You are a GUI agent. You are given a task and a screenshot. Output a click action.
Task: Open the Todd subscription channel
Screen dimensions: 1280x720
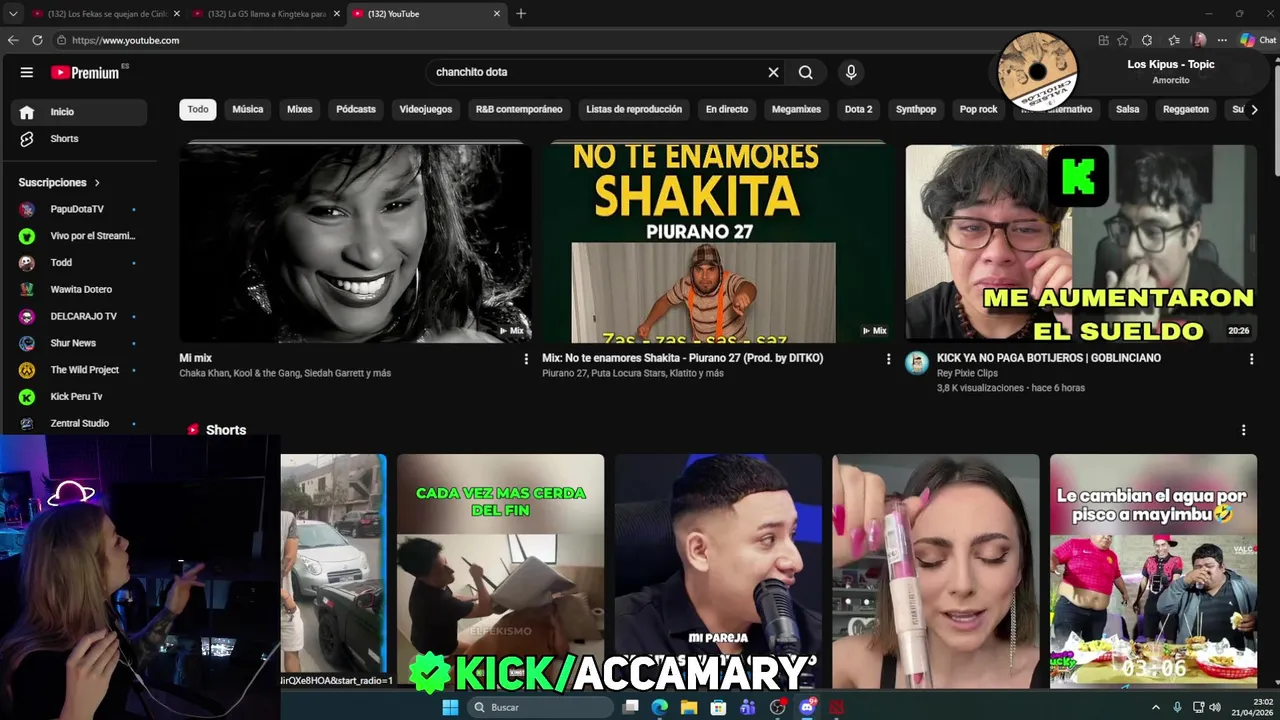coord(78,263)
